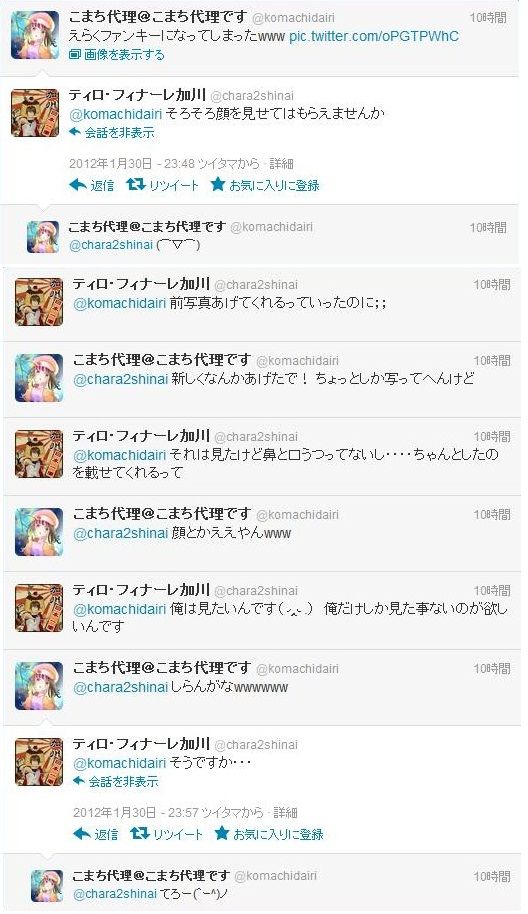
Task: Click the favorite star icon under the 23:57 tweet
Action: click(221, 834)
